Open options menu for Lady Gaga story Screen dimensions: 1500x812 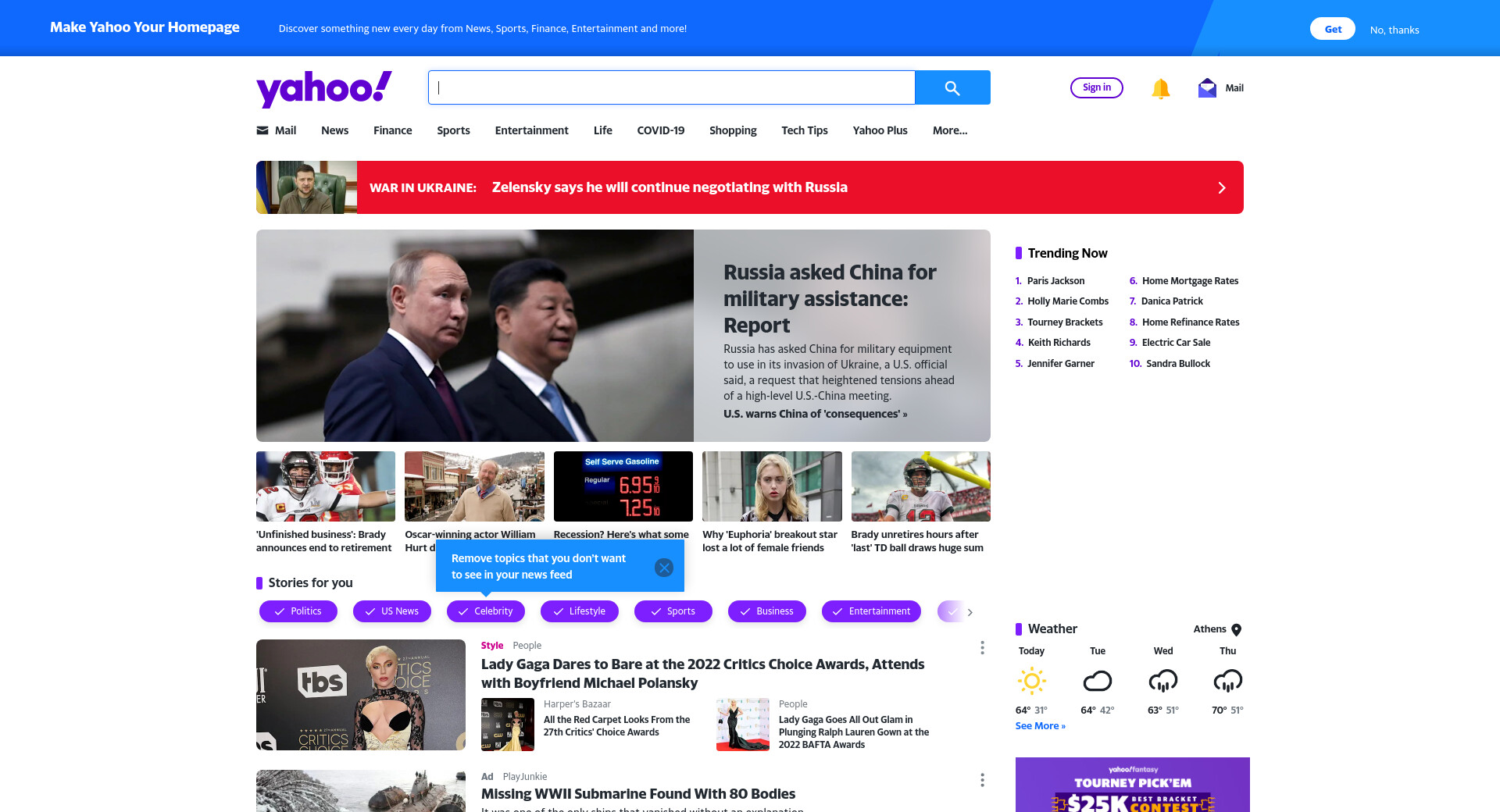pyautogui.click(x=982, y=648)
